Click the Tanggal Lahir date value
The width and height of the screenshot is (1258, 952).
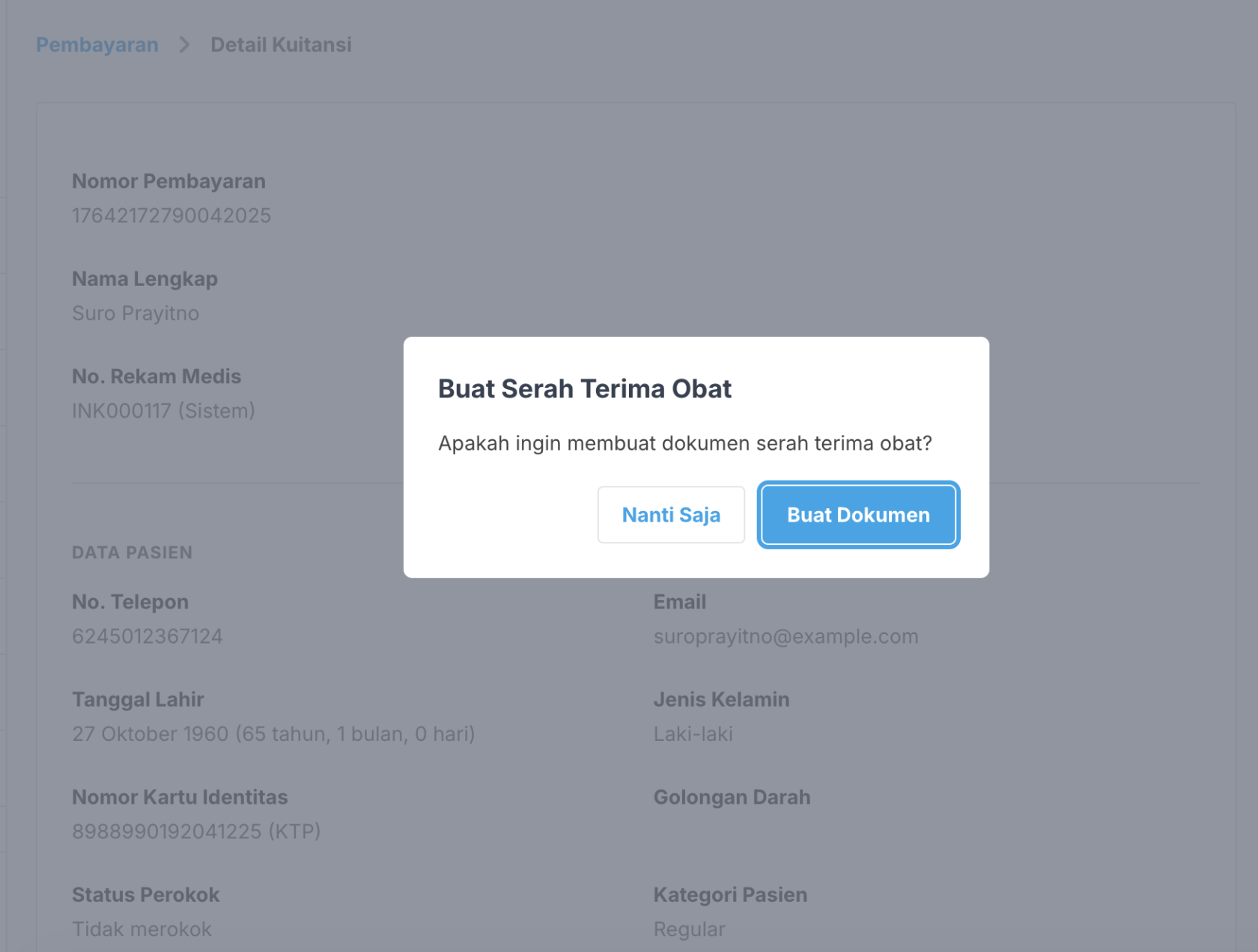tap(273, 733)
